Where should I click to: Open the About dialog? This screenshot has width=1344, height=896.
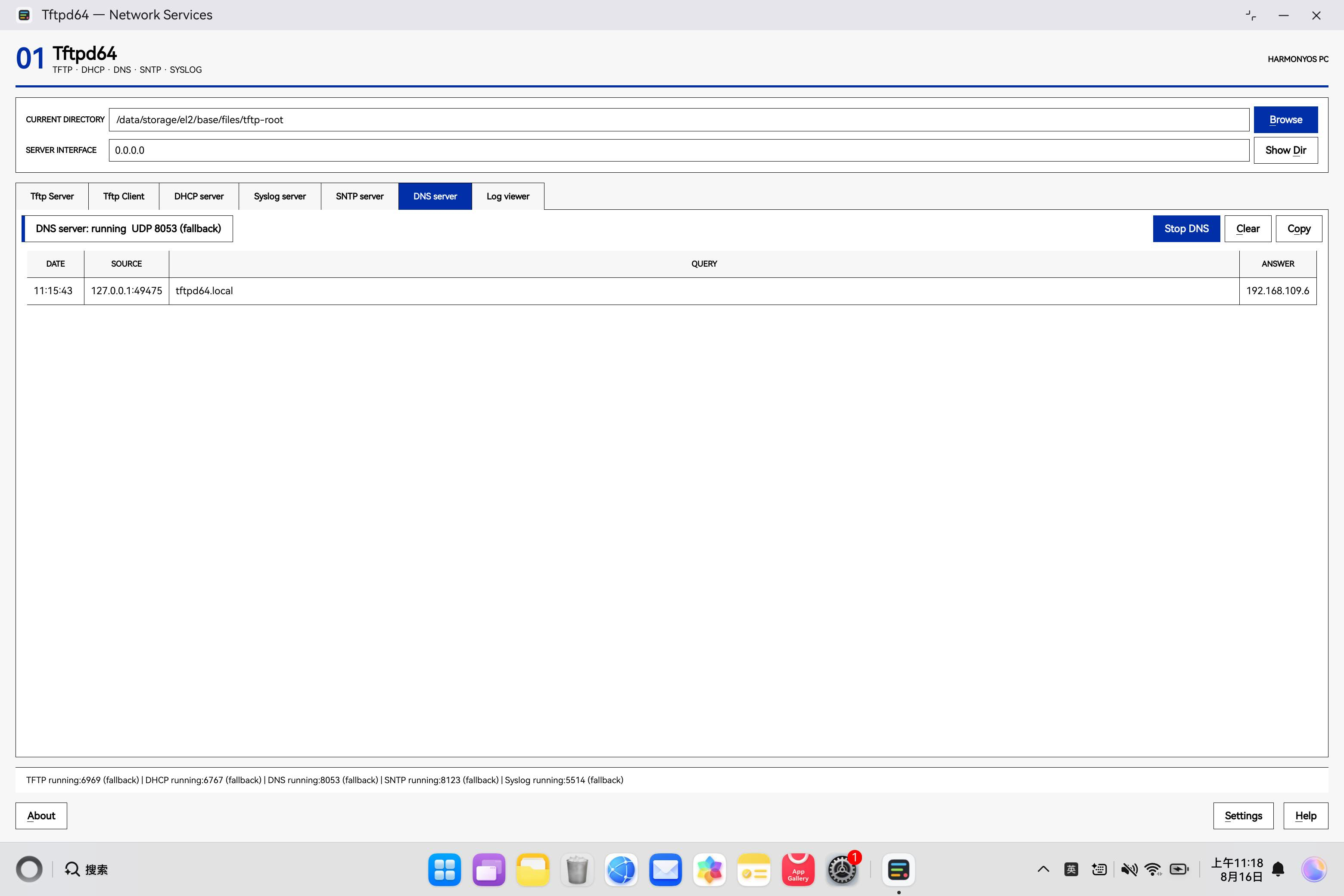[41, 815]
